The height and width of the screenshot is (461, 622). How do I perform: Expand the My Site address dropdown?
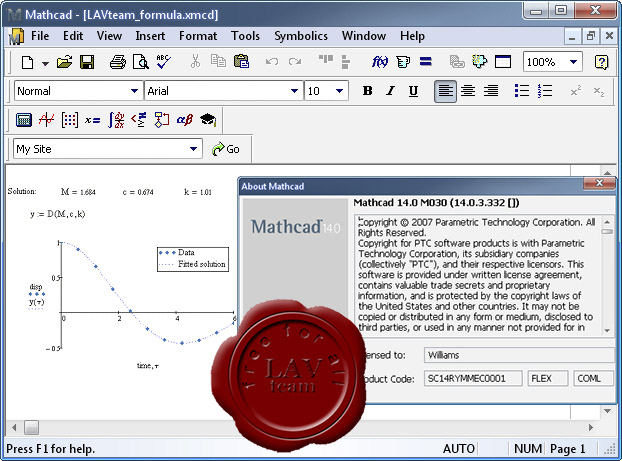tap(193, 149)
